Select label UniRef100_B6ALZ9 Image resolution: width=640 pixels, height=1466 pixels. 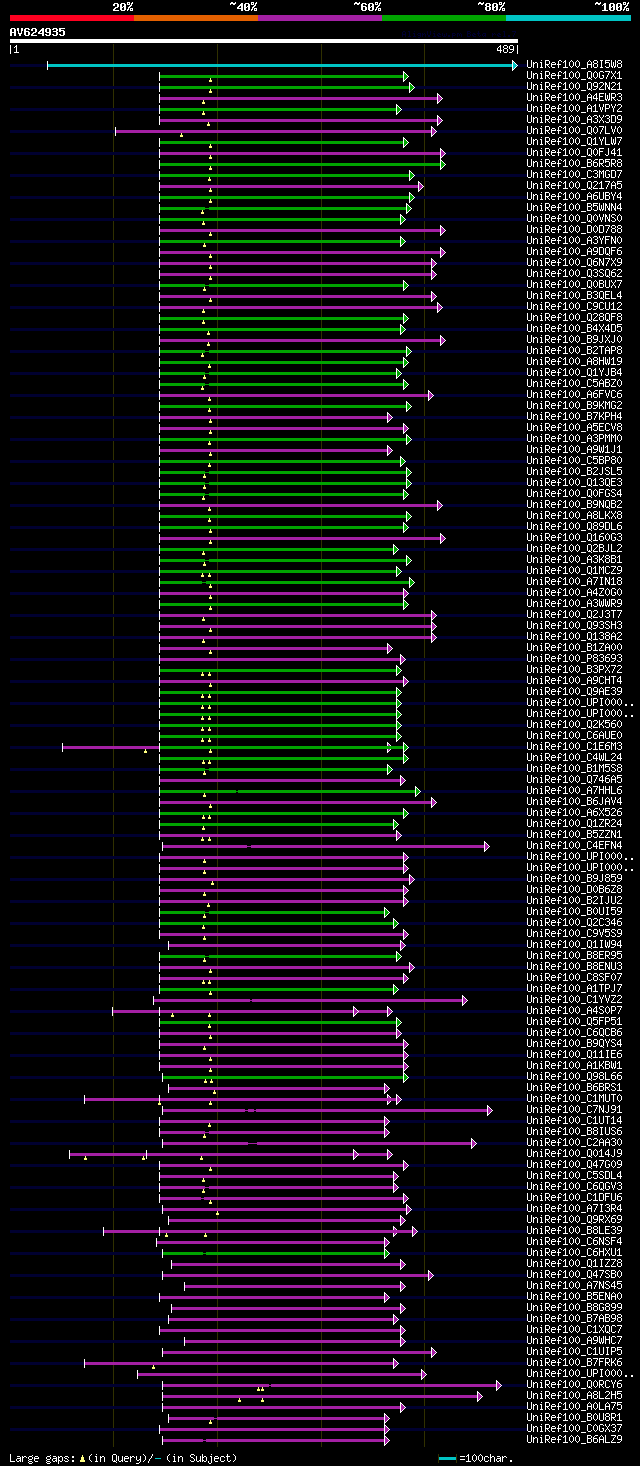574,1440
